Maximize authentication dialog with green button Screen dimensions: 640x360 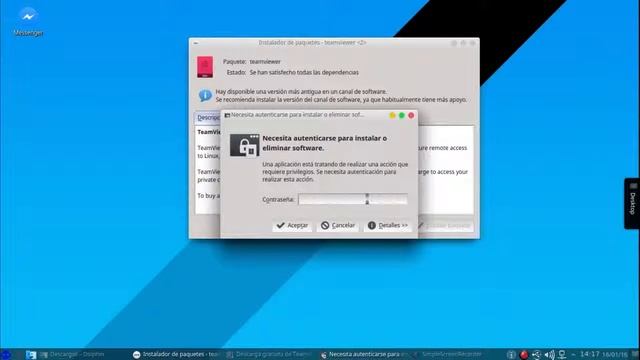pos(402,116)
